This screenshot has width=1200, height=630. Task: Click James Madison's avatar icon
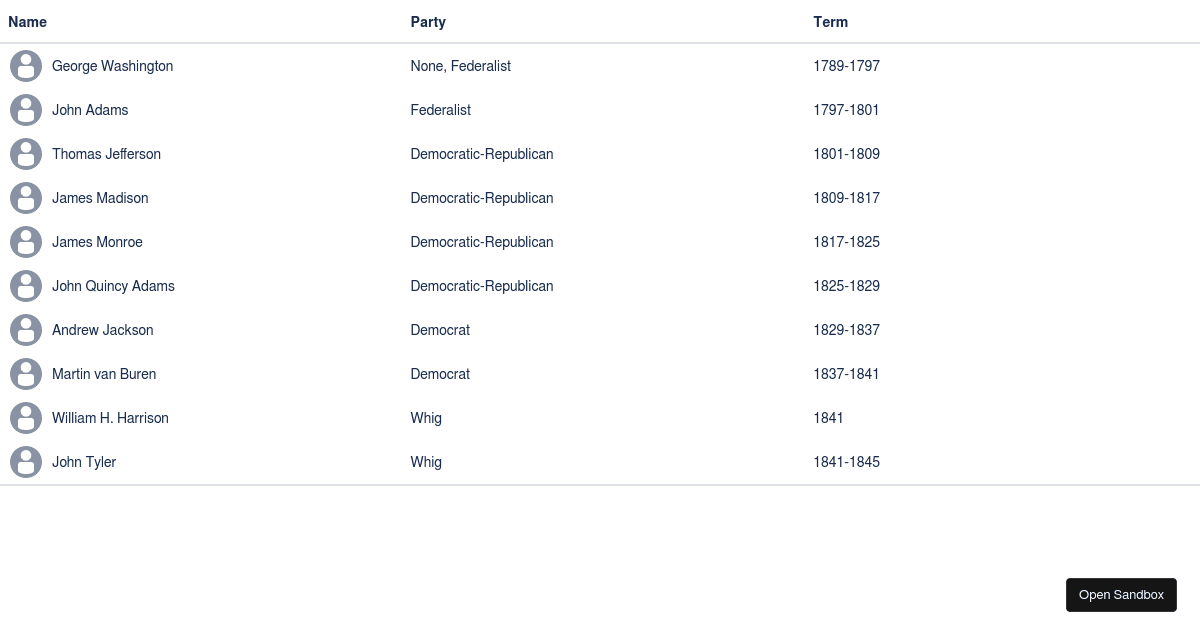tap(26, 198)
